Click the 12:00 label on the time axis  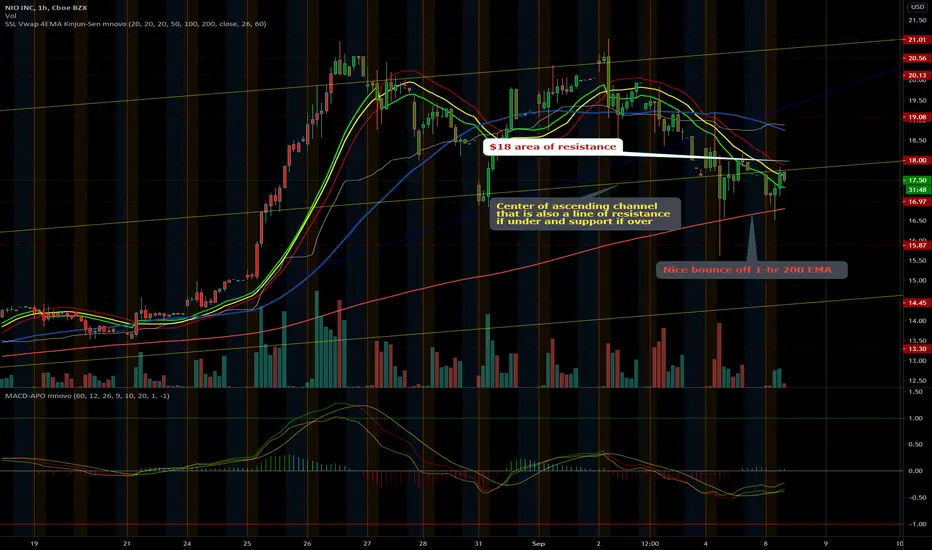click(650, 543)
